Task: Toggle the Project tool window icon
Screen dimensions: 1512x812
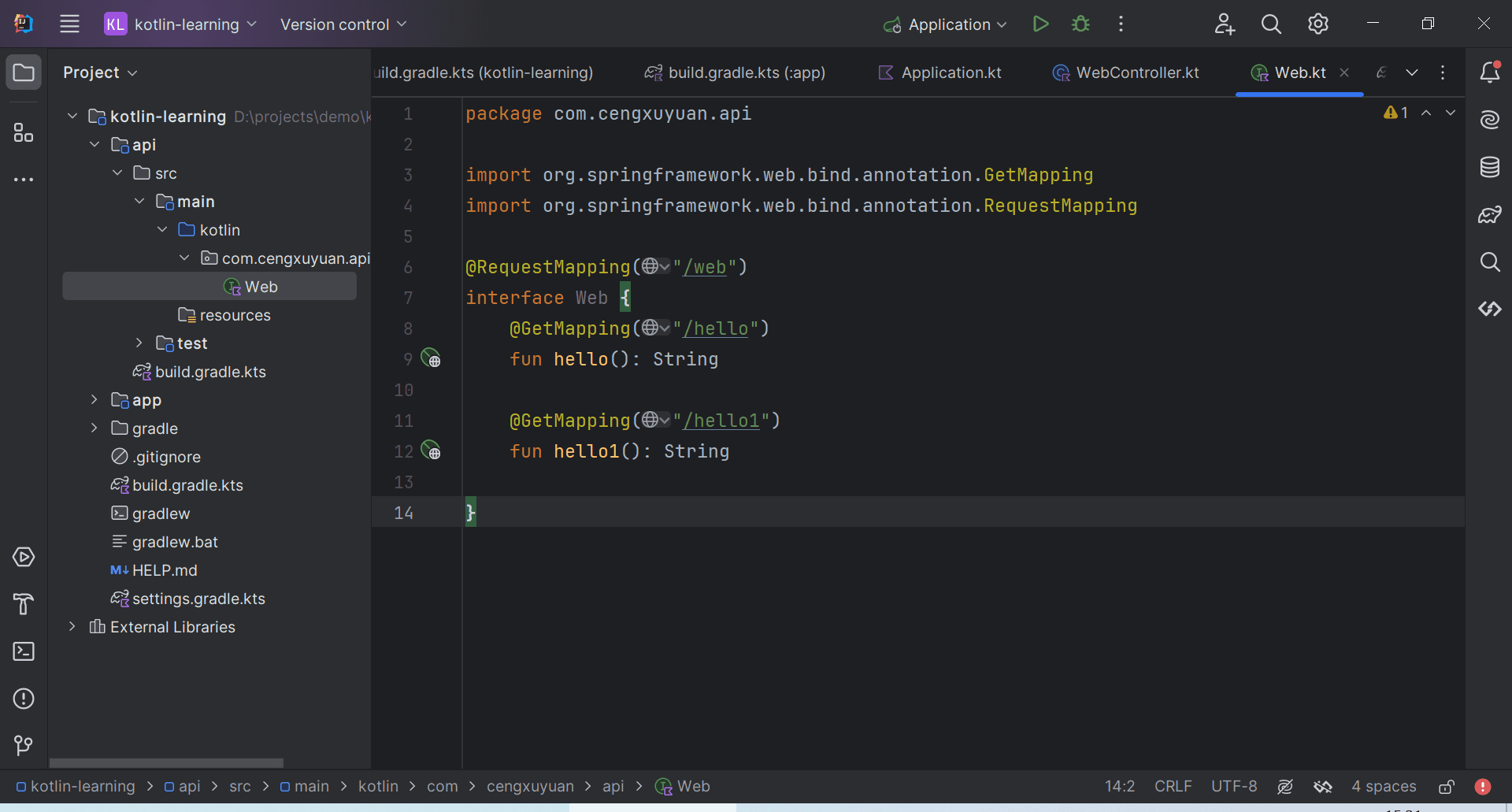Action: point(24,72)
